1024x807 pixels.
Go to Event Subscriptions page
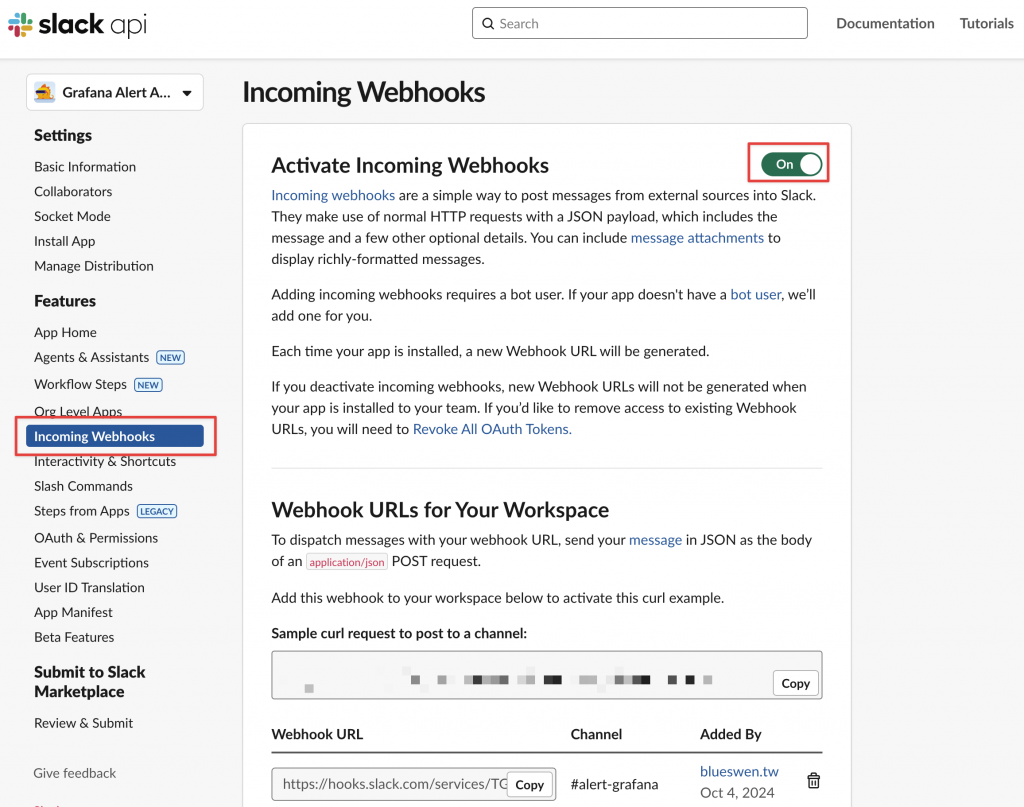(91, 563)
